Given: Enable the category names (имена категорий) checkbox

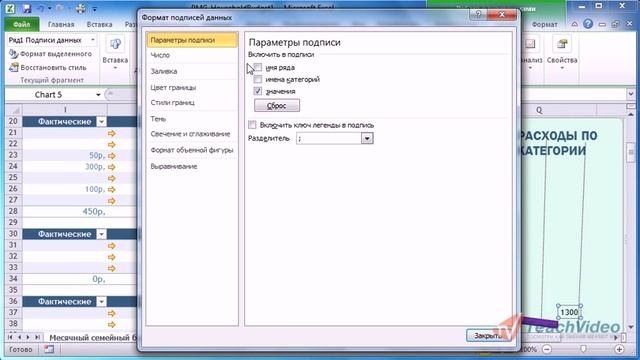Looking at the screenshot, I should pyautogui.click(x=258, y=79).
